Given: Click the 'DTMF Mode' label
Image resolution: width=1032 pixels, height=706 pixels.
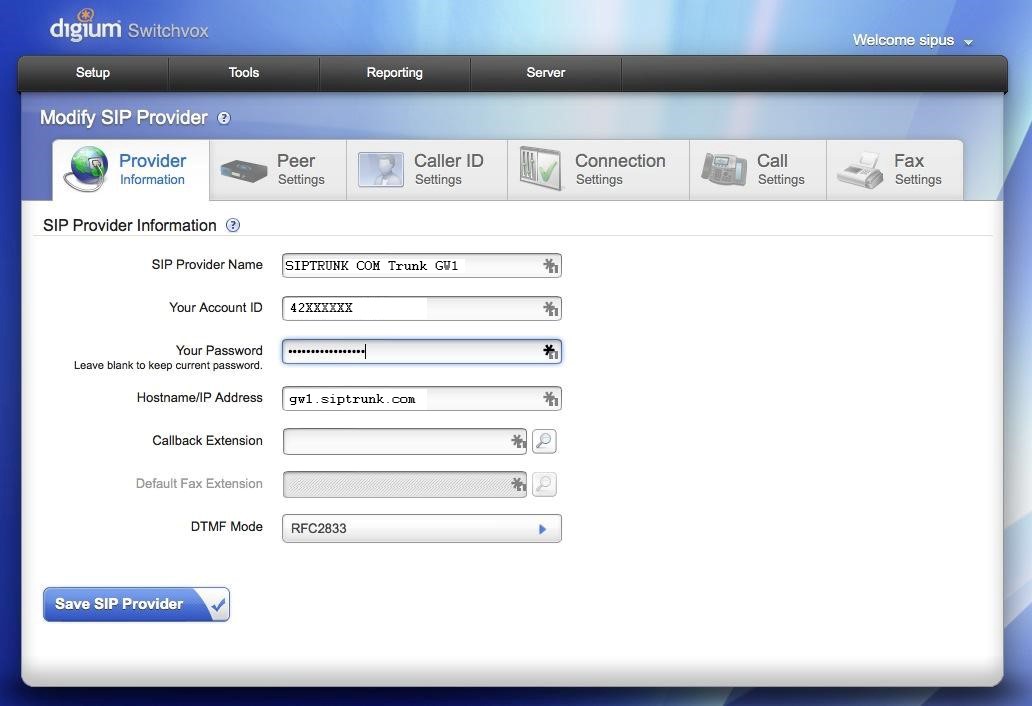Looking at the screenshot, I should coord(226,527).
